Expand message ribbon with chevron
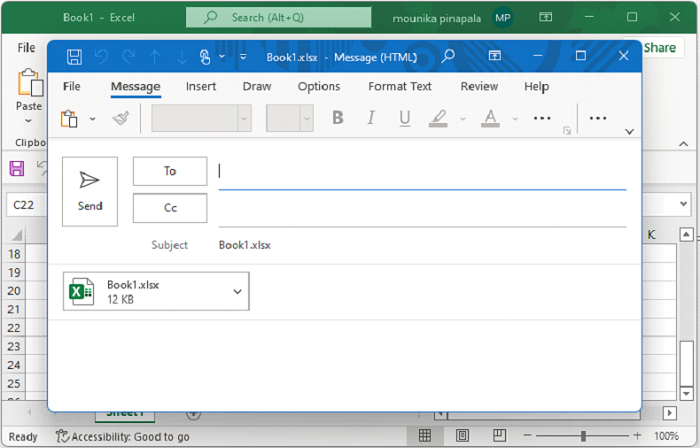 coord(629,132)
